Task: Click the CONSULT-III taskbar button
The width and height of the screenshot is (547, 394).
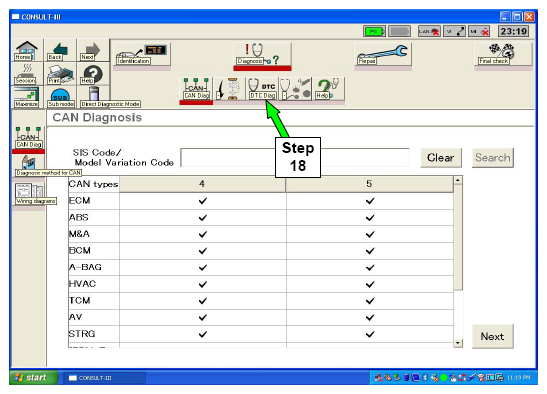Action: pyautogui.click(x=104, y=378)
